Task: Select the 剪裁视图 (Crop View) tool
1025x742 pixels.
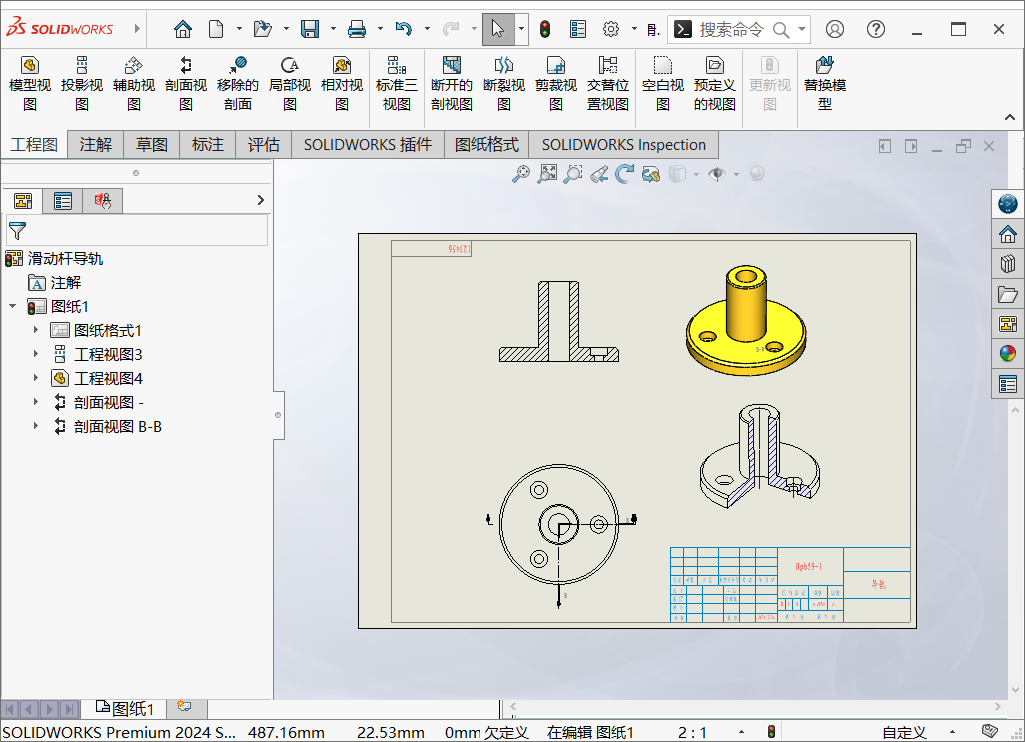Action: coord(555,82)
